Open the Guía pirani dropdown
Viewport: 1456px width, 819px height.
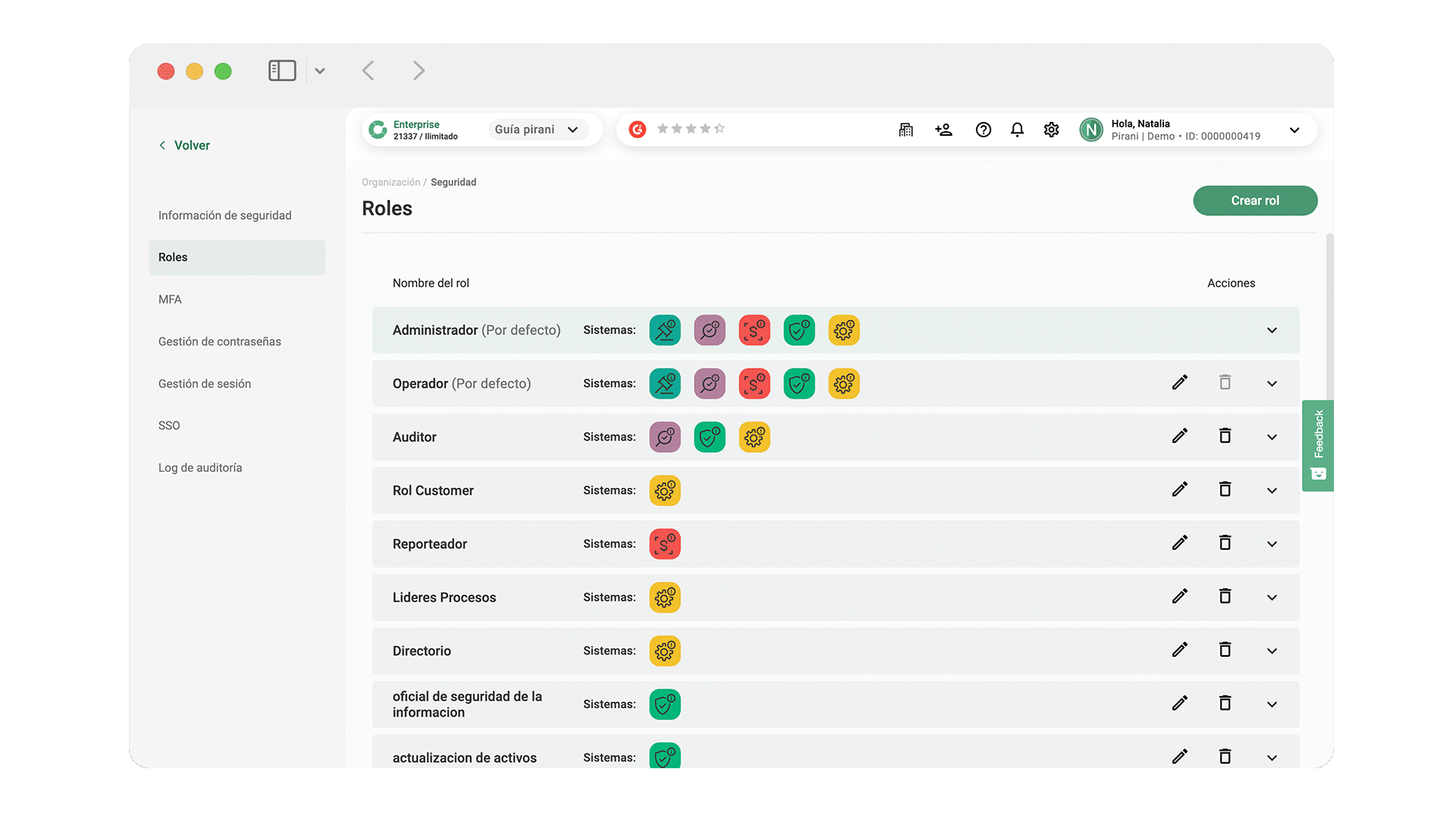point(536,130)
